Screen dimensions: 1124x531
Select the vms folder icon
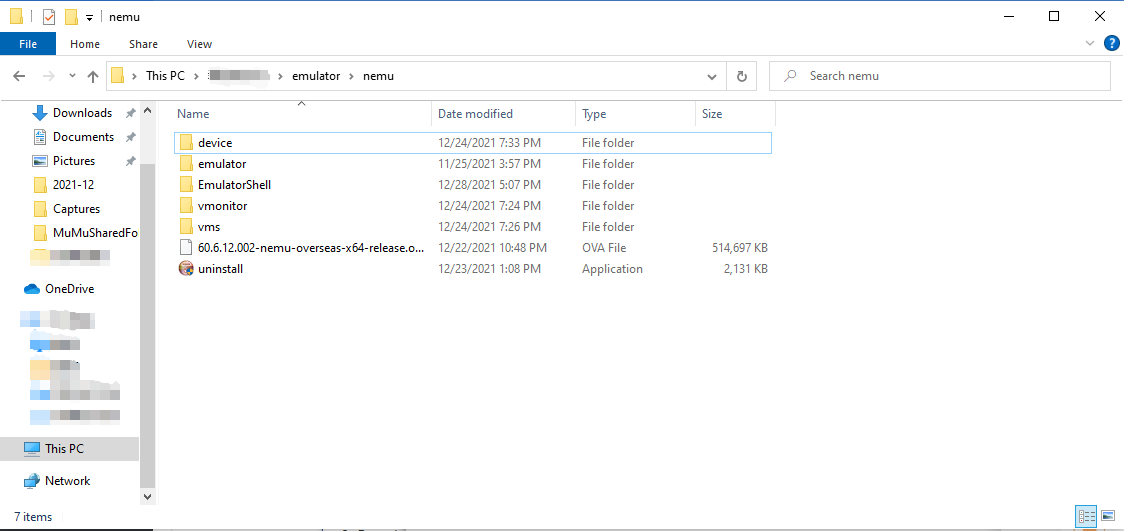pos(186,226)
